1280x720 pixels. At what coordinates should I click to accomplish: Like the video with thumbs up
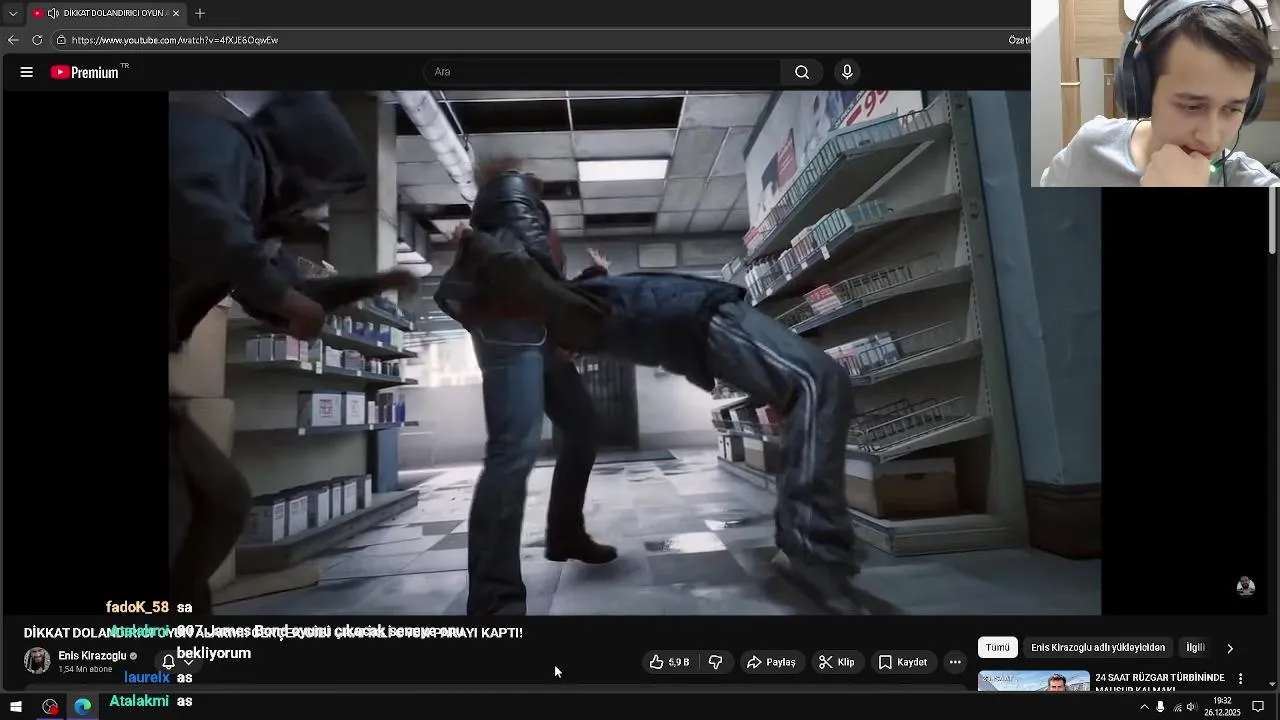[x=656, y=662]
